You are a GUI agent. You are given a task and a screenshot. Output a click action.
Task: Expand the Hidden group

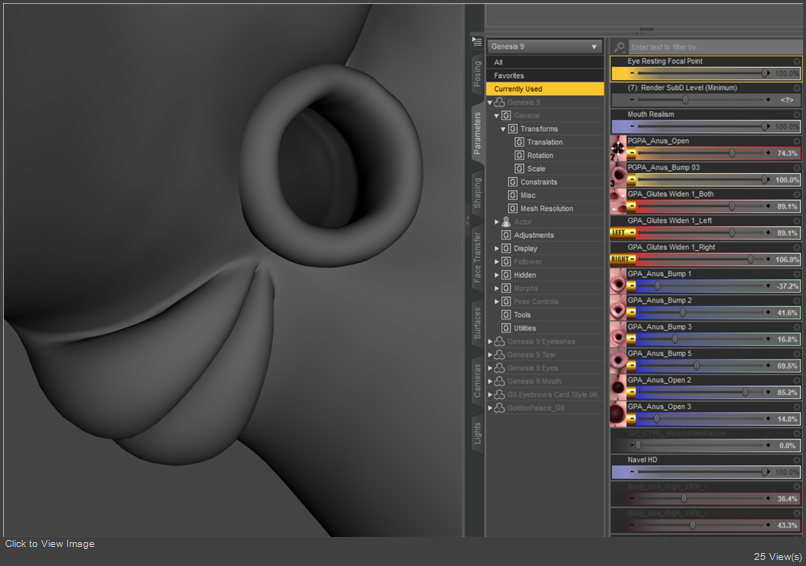pyautogui.click(x=497, y=275)
